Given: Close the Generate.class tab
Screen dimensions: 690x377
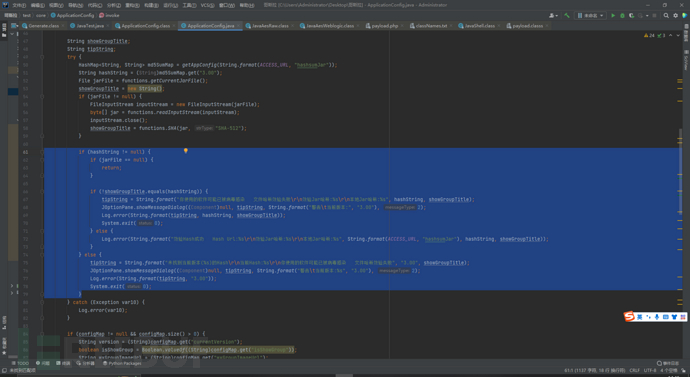Looking at the screenshot, I should coord(63,26).
